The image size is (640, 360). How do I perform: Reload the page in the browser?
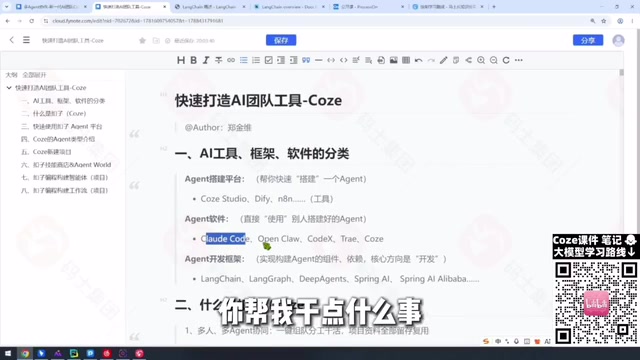click(x=31, y=21)
